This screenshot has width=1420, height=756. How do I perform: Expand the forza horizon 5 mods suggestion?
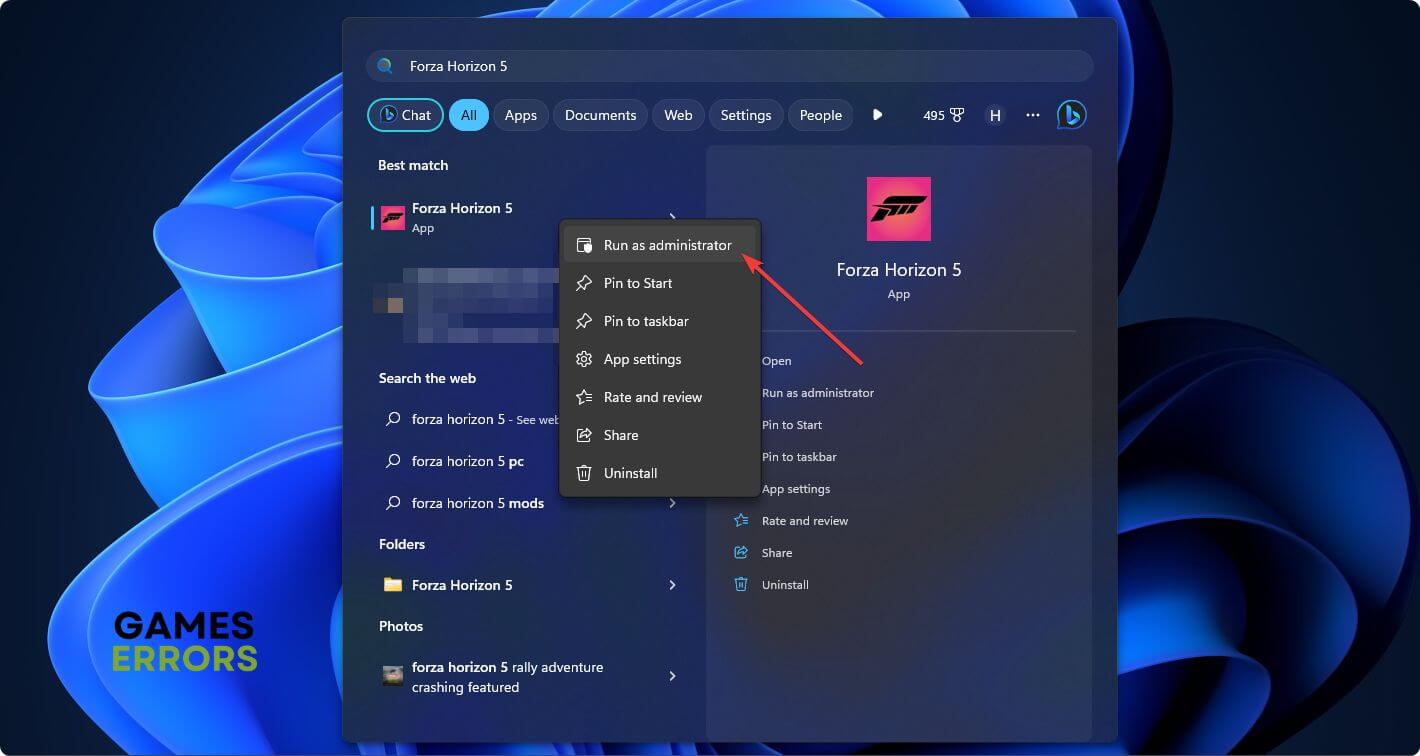click(672, 503)
